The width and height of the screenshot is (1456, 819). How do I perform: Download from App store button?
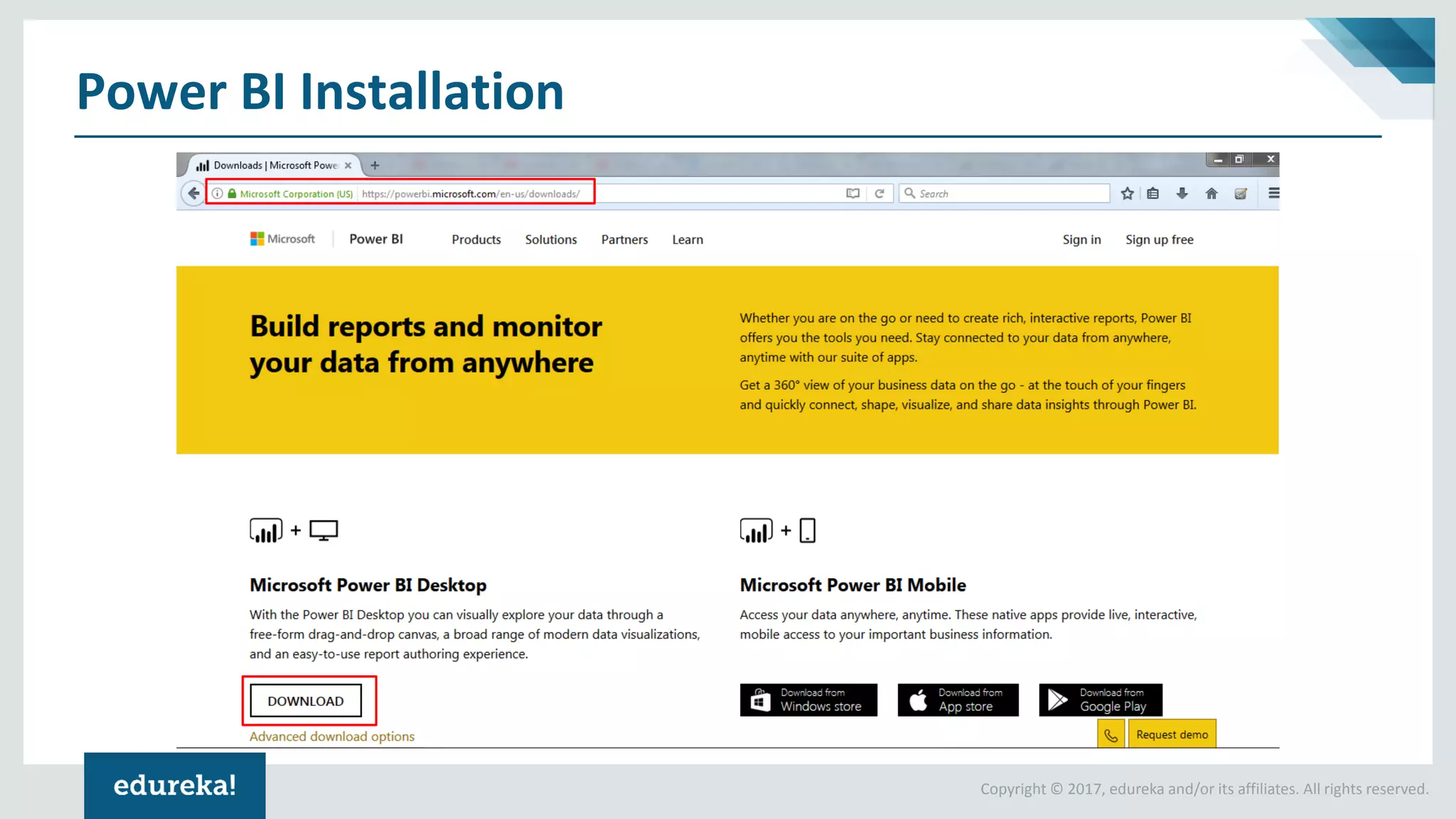click(958, 700)
